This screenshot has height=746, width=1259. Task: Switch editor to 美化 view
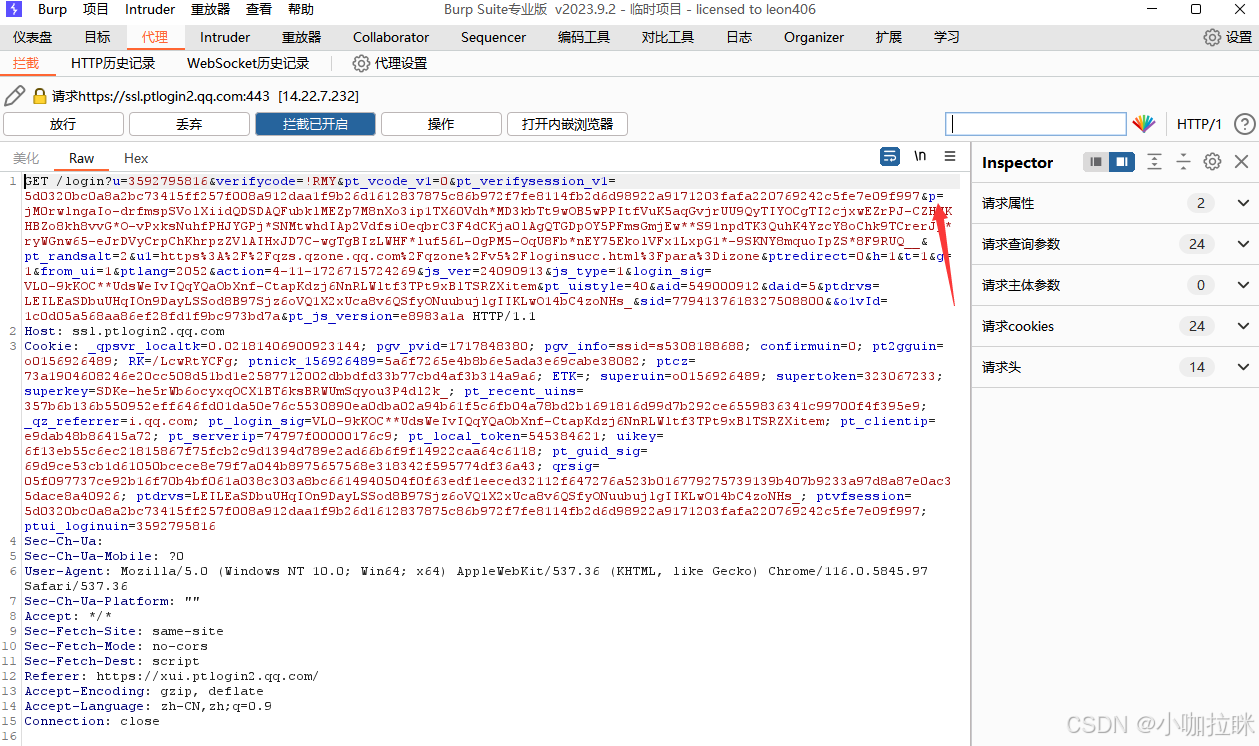click(x=26, y=158)
